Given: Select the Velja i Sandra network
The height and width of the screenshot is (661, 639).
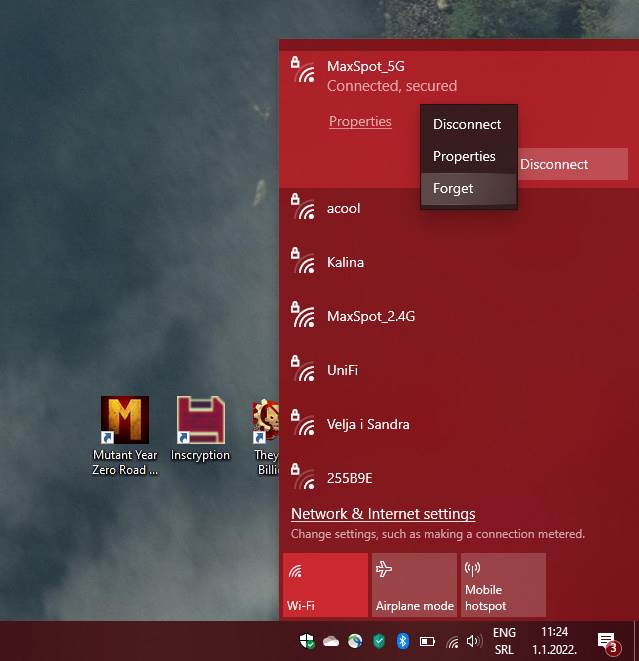Looking at the screenshot, I should 459,424.
